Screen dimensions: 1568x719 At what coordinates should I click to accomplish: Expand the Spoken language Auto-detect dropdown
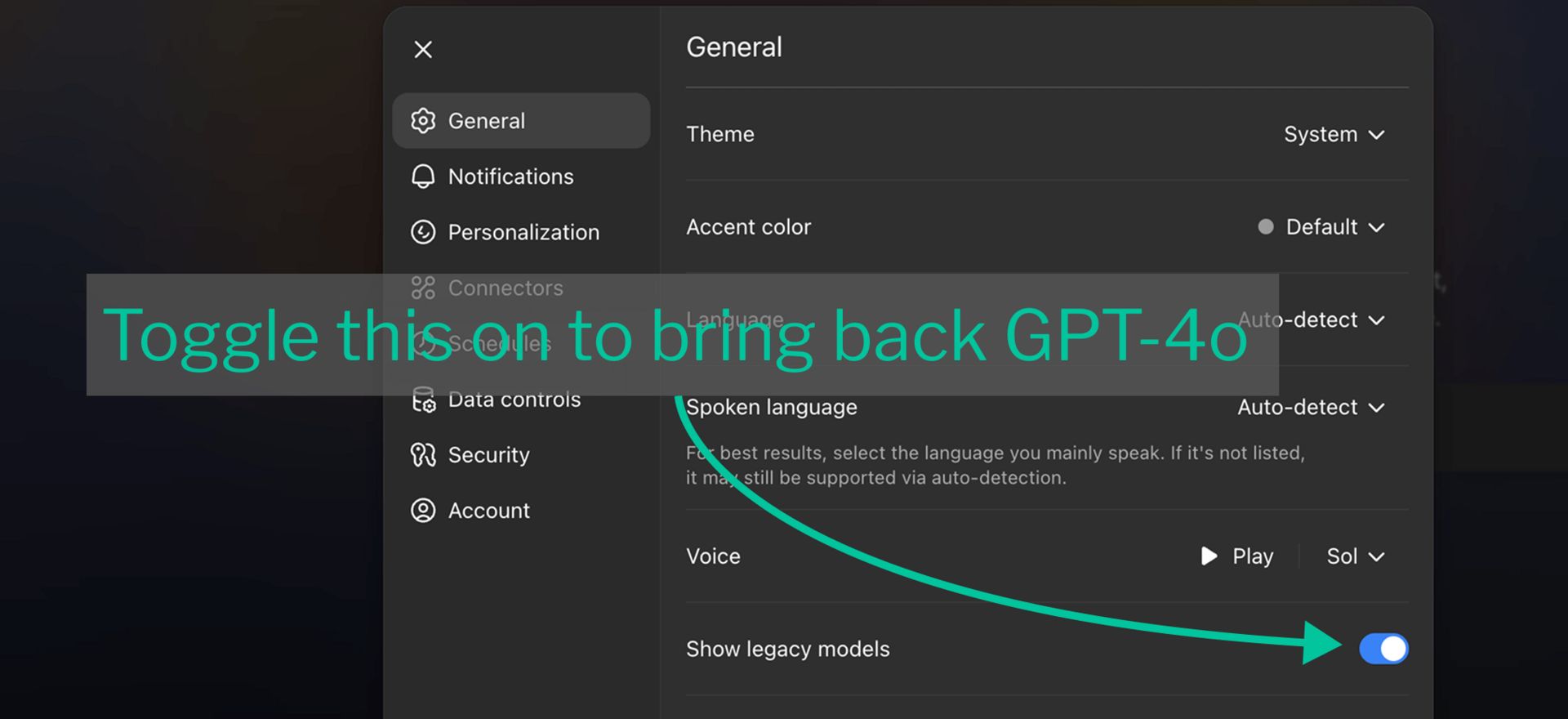click(x=1311, y=407)
